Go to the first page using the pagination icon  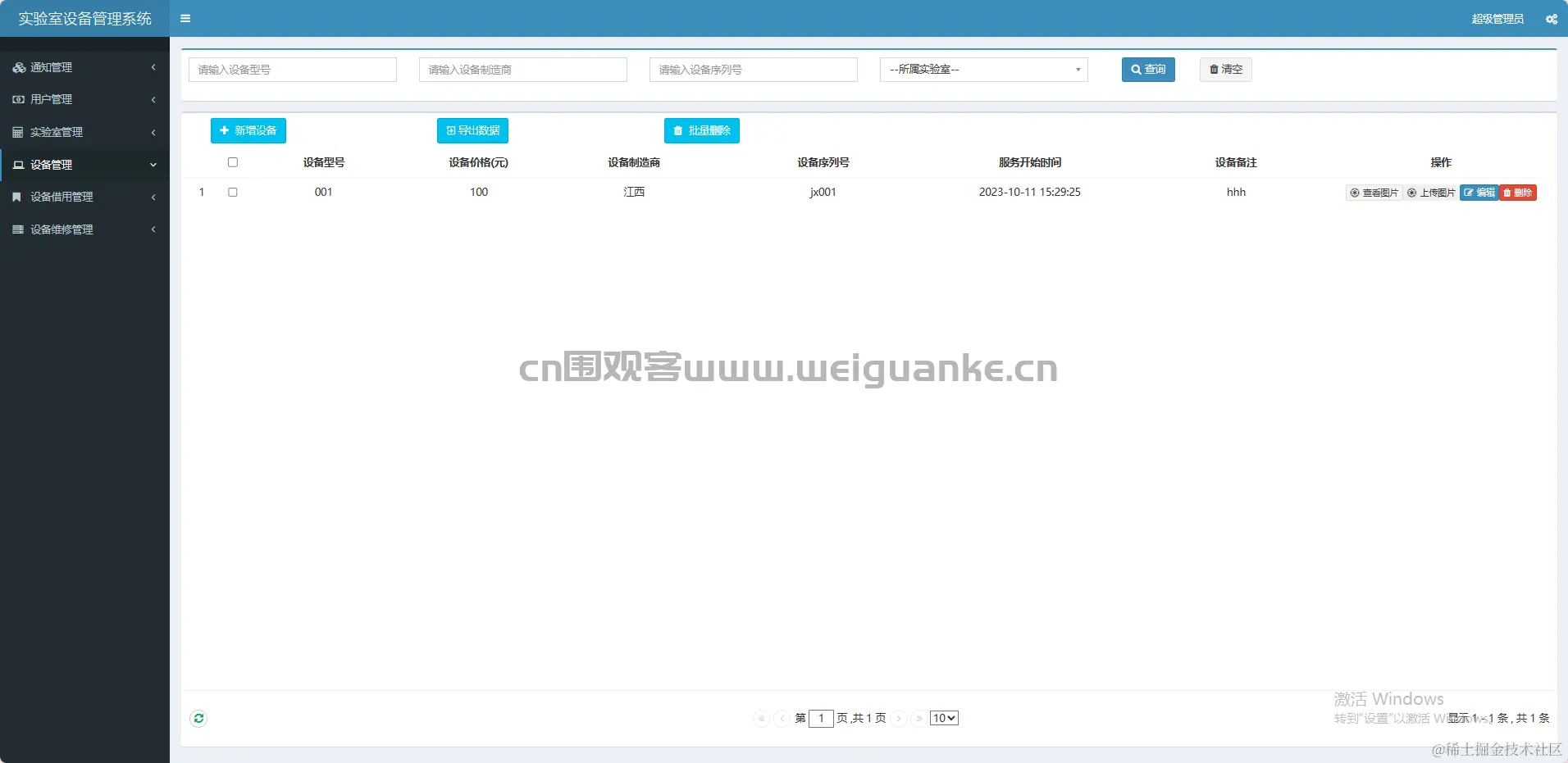pyautogui.click(x=761, y=719)
